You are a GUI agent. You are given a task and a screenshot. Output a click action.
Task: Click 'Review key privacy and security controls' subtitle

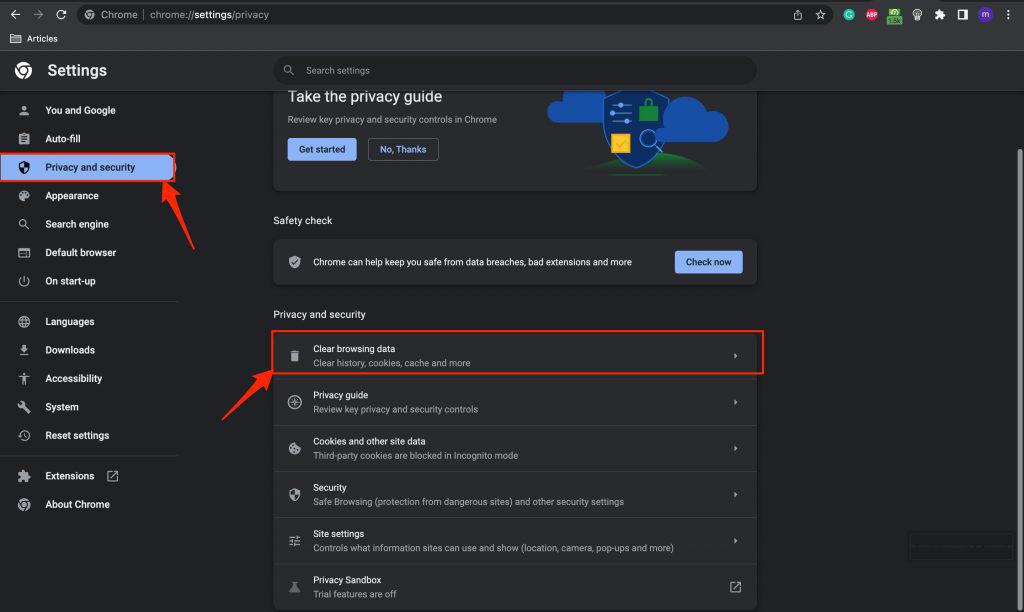click(x=395, y=410)
